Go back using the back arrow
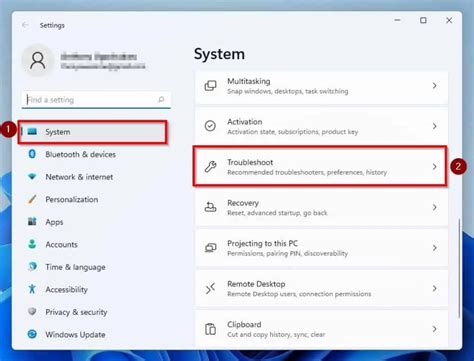474x361 pixels. point(25,25)
